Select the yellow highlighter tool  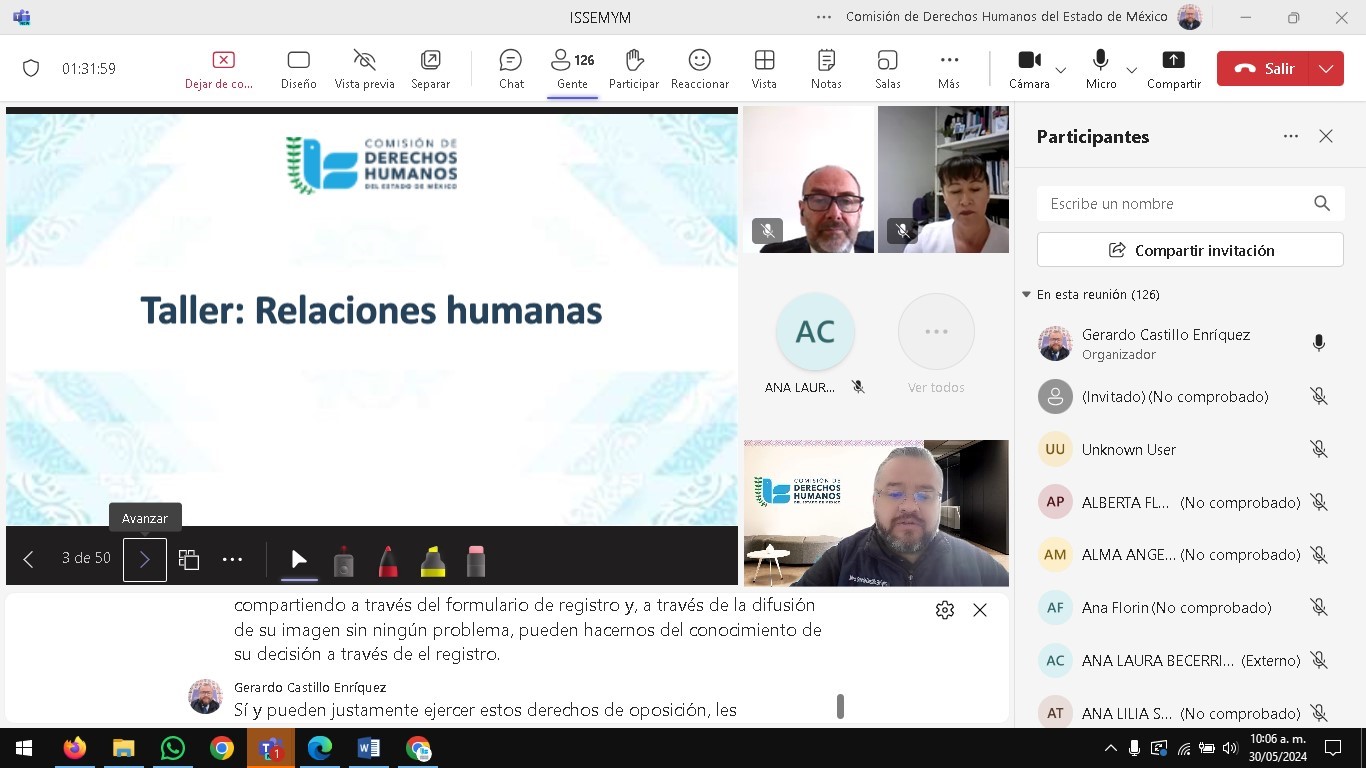[433, 561]
